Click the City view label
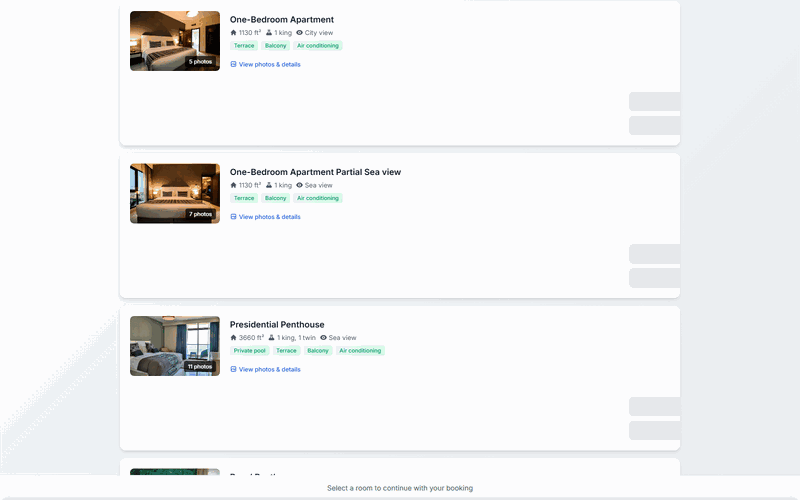Viewport: 800px width, 500px height. pos(319,33)
